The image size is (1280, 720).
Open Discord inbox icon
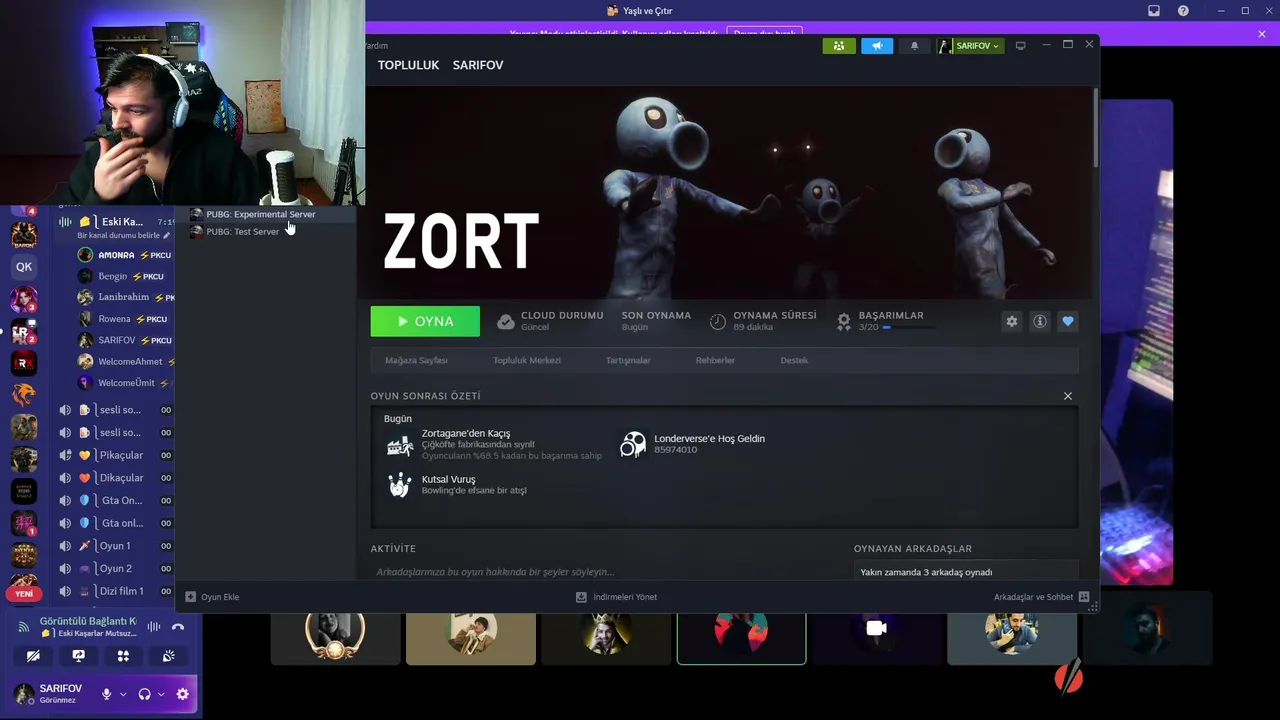(x=1154, y=11)
